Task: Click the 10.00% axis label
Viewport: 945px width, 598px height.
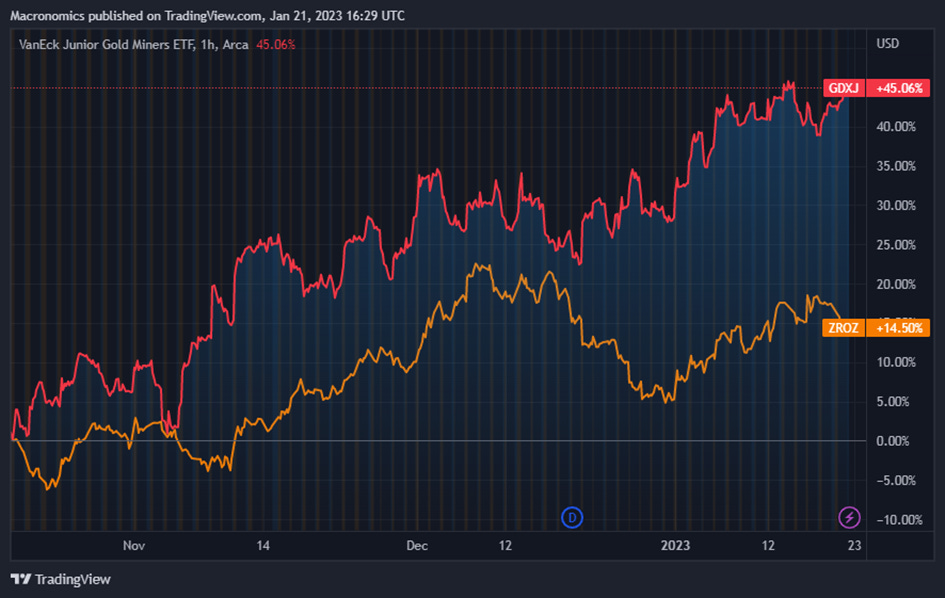Action: [896, 362]
